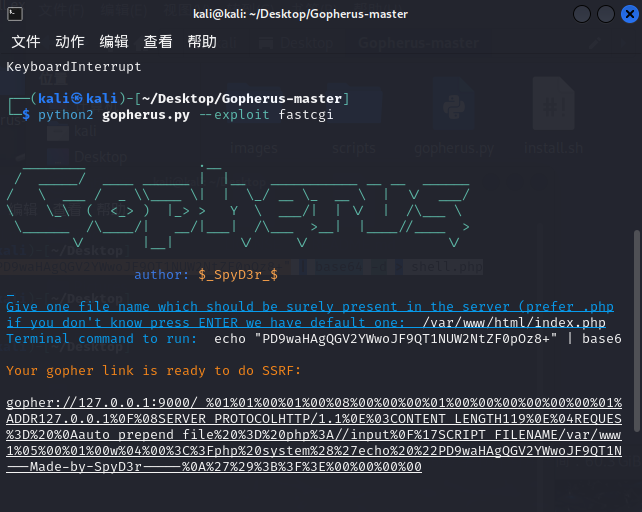Click 'Your gopher link is ready' text
642x512 pixels.
(154, 371)
